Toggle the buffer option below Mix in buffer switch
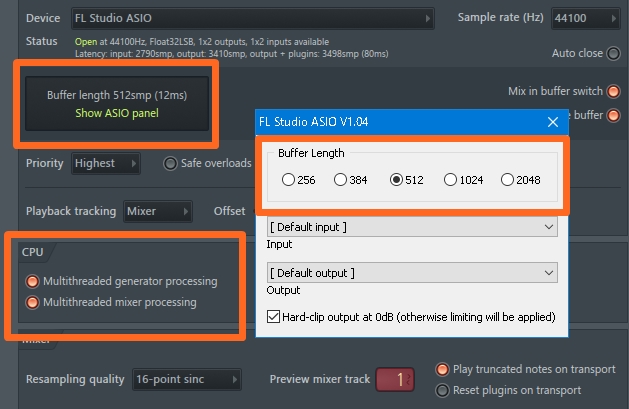This screenshot has width=629, height=409. [613, 115]
